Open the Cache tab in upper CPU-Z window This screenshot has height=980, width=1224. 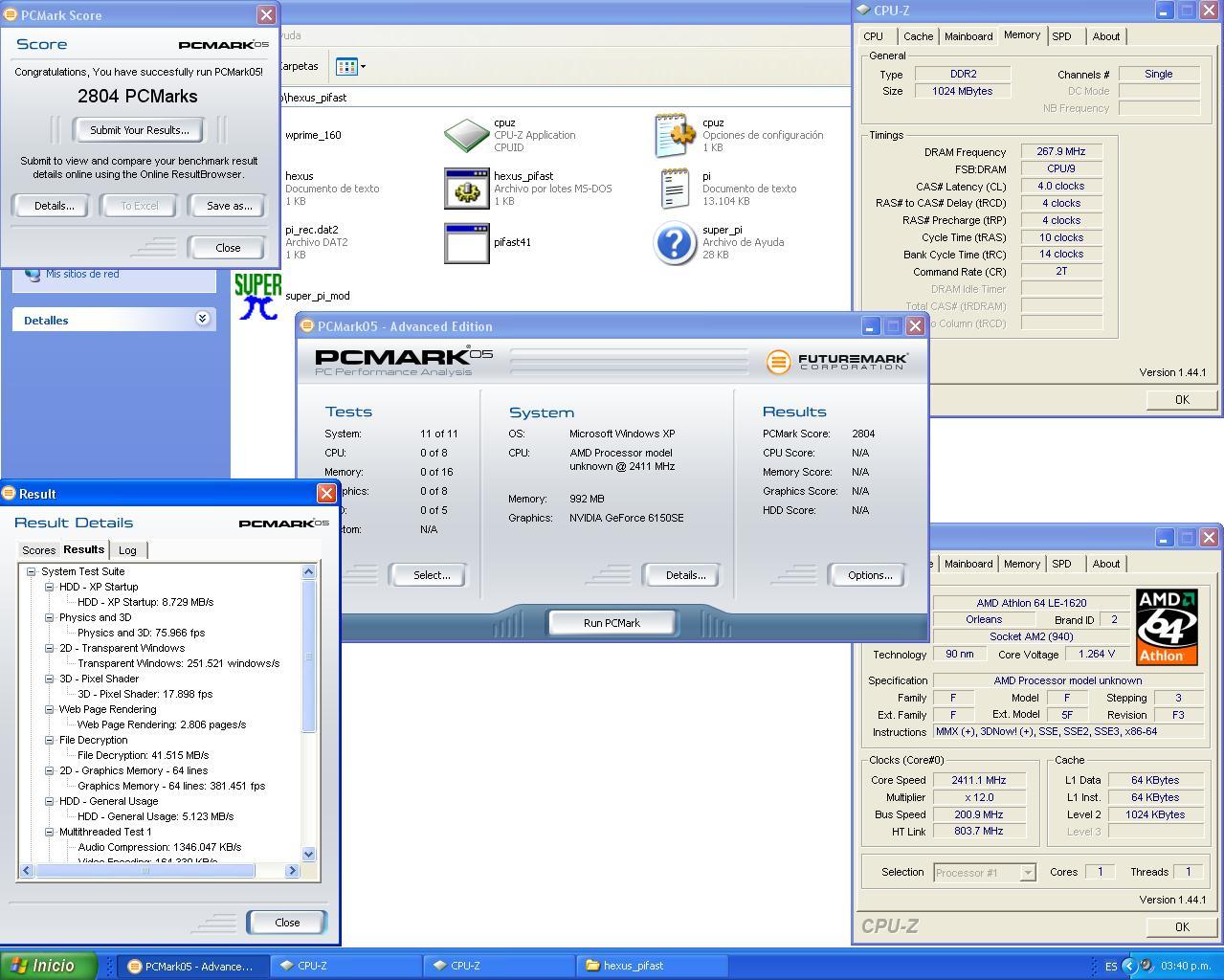[918, 36]
